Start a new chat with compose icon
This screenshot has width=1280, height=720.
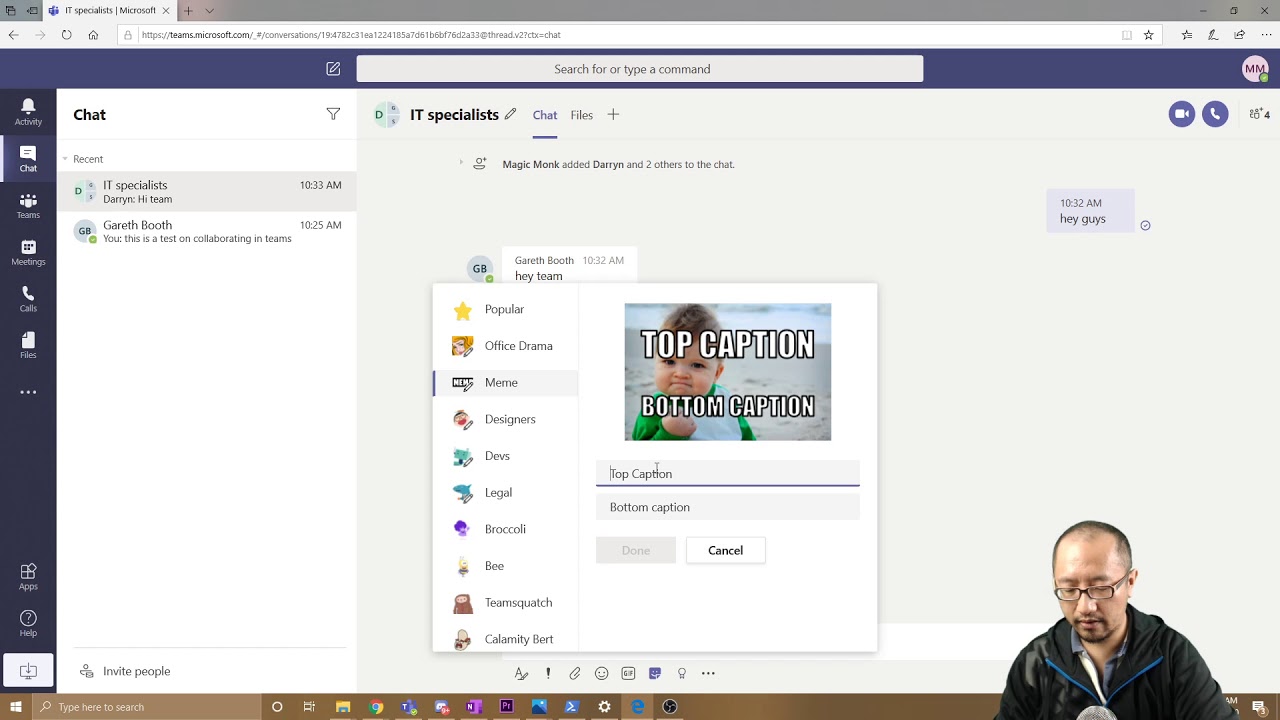[x=333, y=69]
